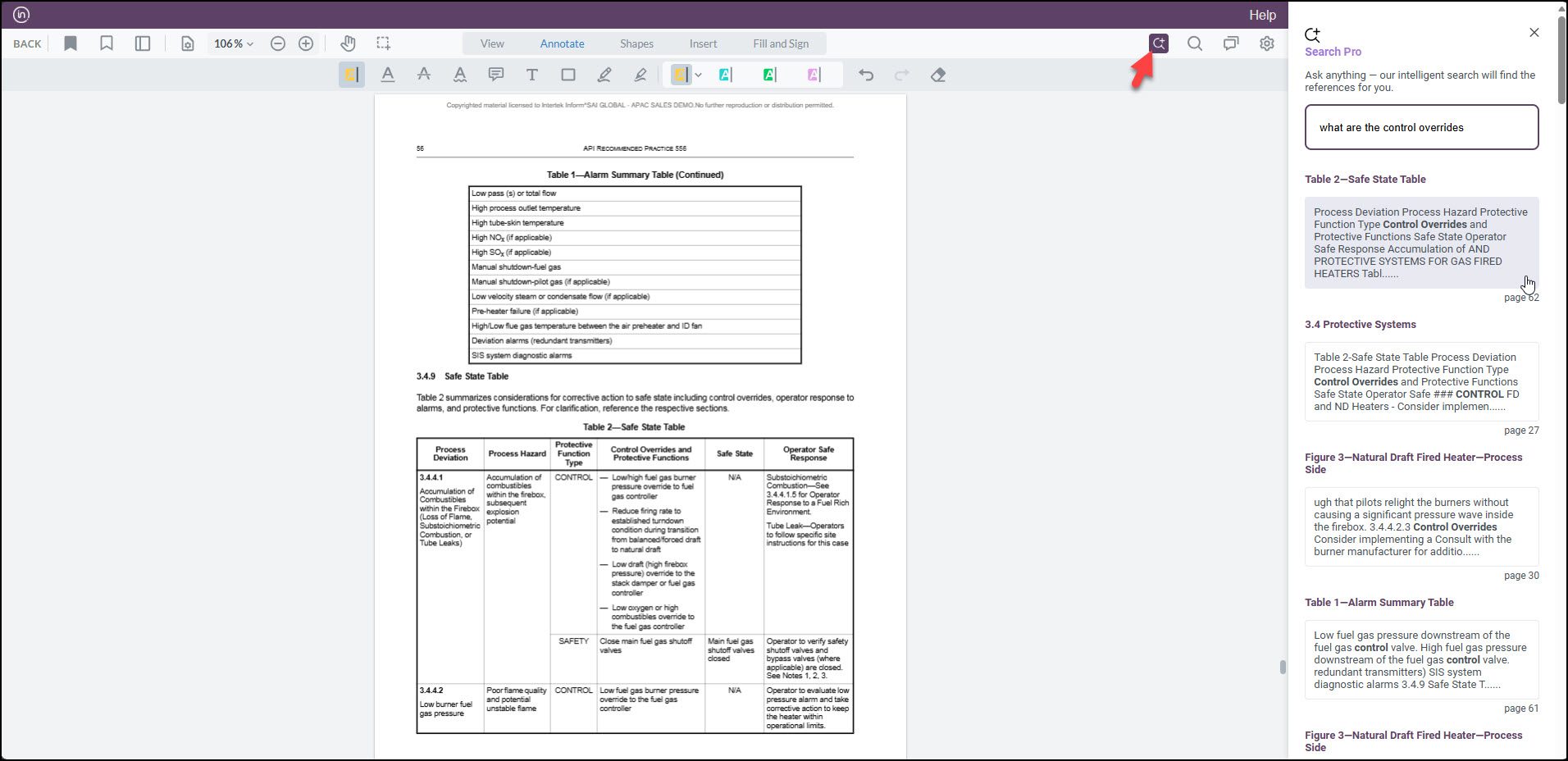
Task: Click the Search Pro query input field
Action: click(1421, 127)
